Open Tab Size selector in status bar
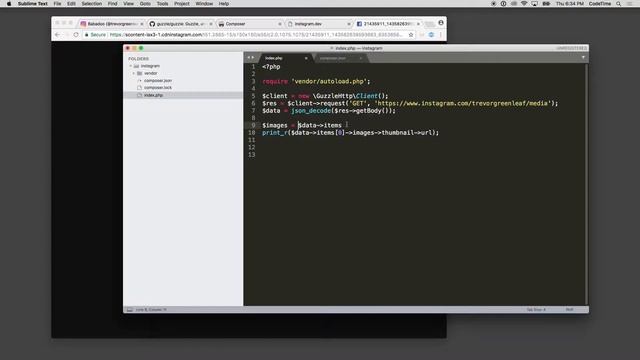This screenshot has height=360, width=640. (x=536, y=310)
